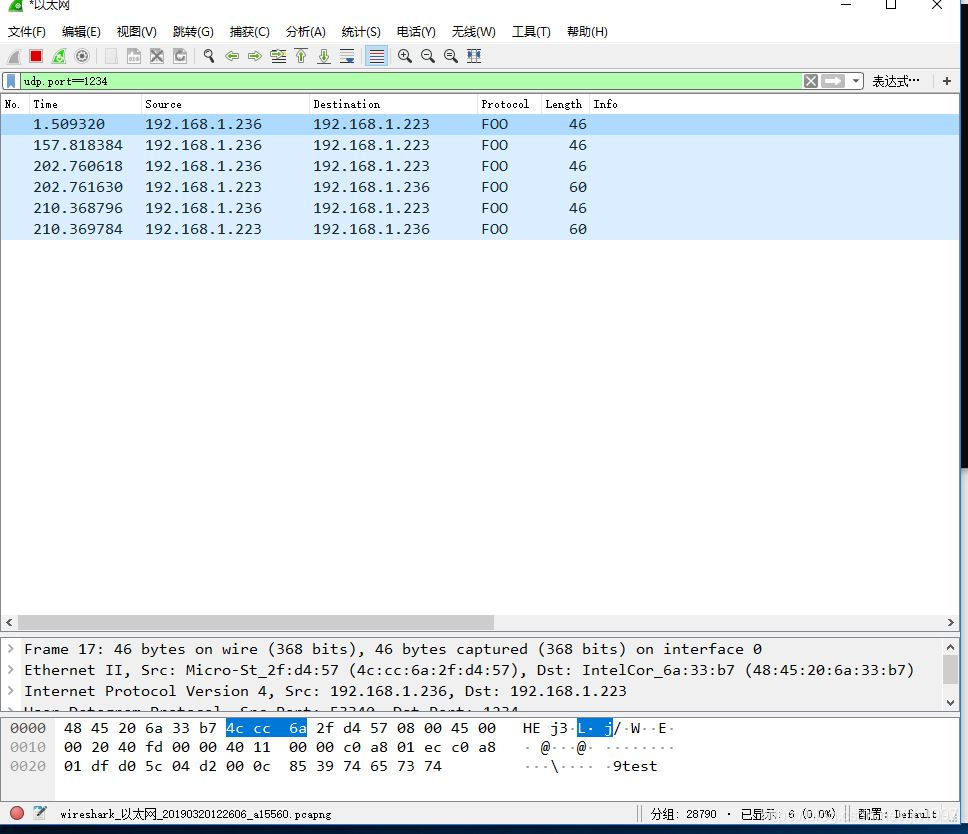This screenshot has height=834, width=968.
Task: Click the go to specified packet icon
Action: 278,56
